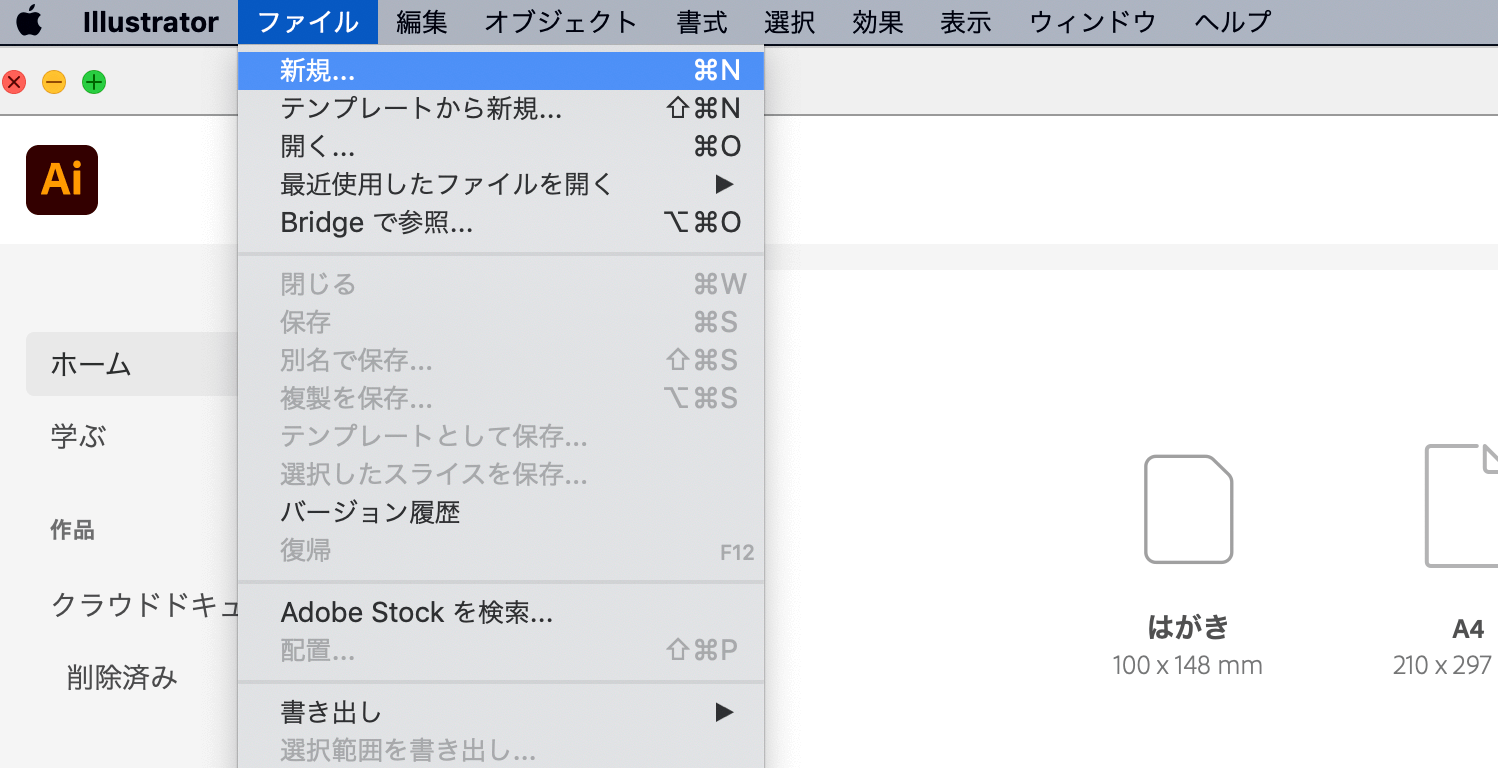Choose バージョン履歴 menu item
Image resolution: width=1498 pixels, height=768 pixels.
click(x=501, y=512)
